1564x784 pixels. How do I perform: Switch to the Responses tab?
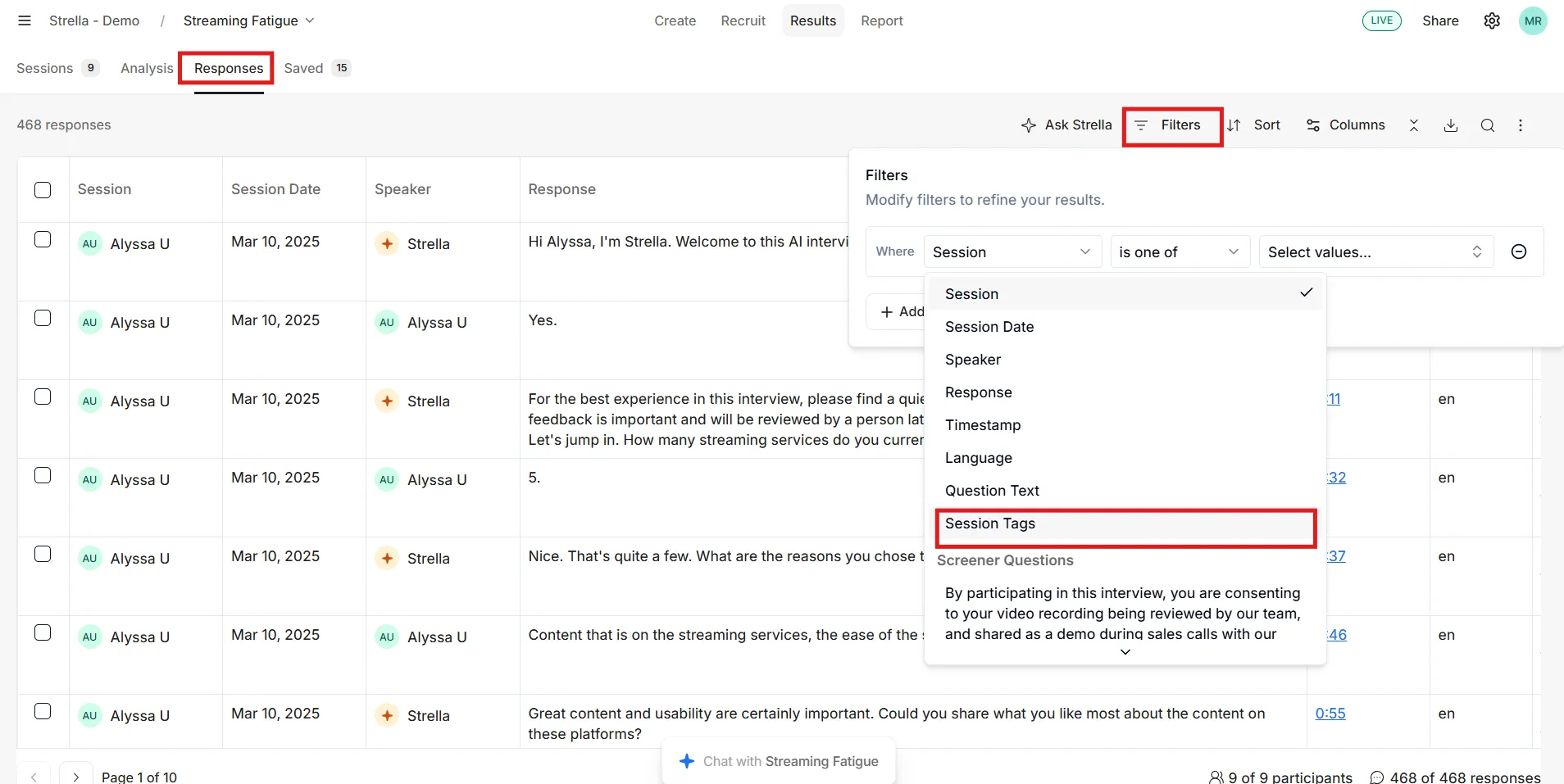229,68
